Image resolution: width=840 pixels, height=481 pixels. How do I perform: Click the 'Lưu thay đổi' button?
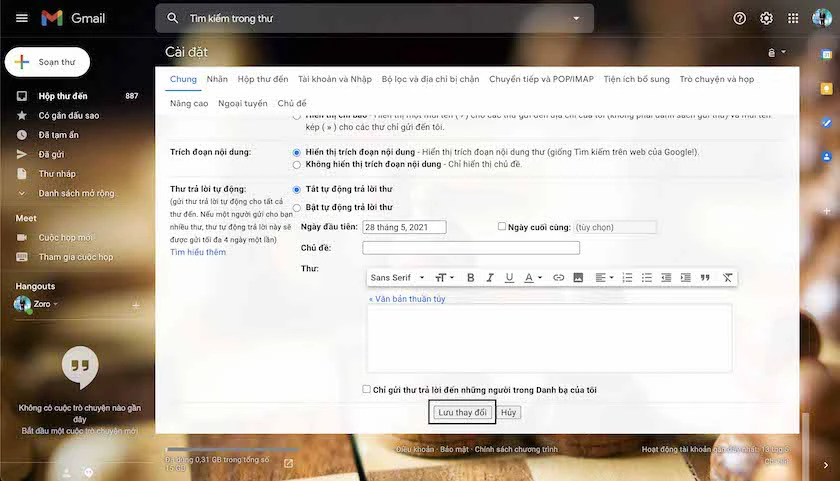click(x=462, y=412)
